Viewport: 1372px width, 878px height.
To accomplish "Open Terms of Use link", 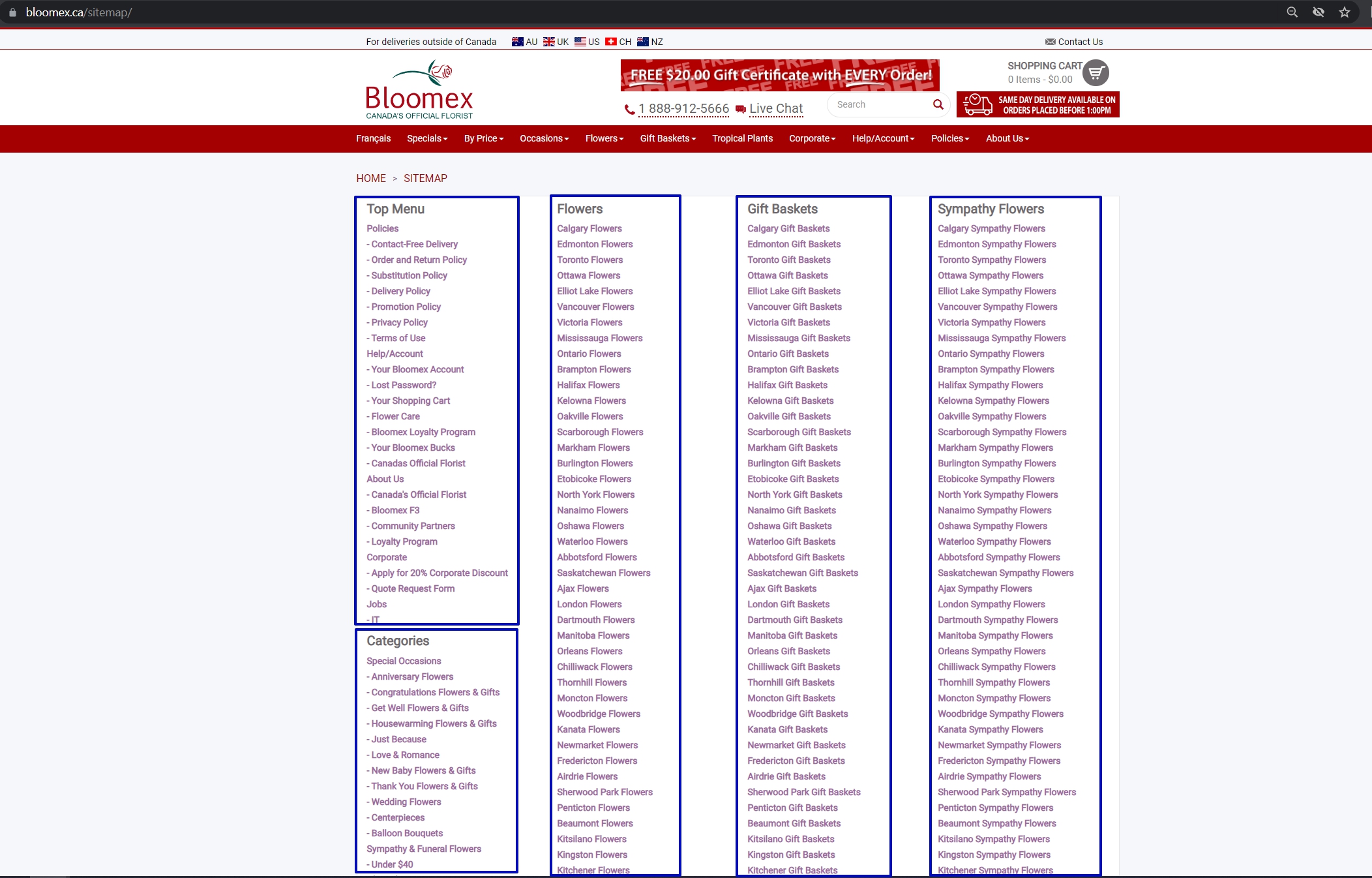I will 398,338.
